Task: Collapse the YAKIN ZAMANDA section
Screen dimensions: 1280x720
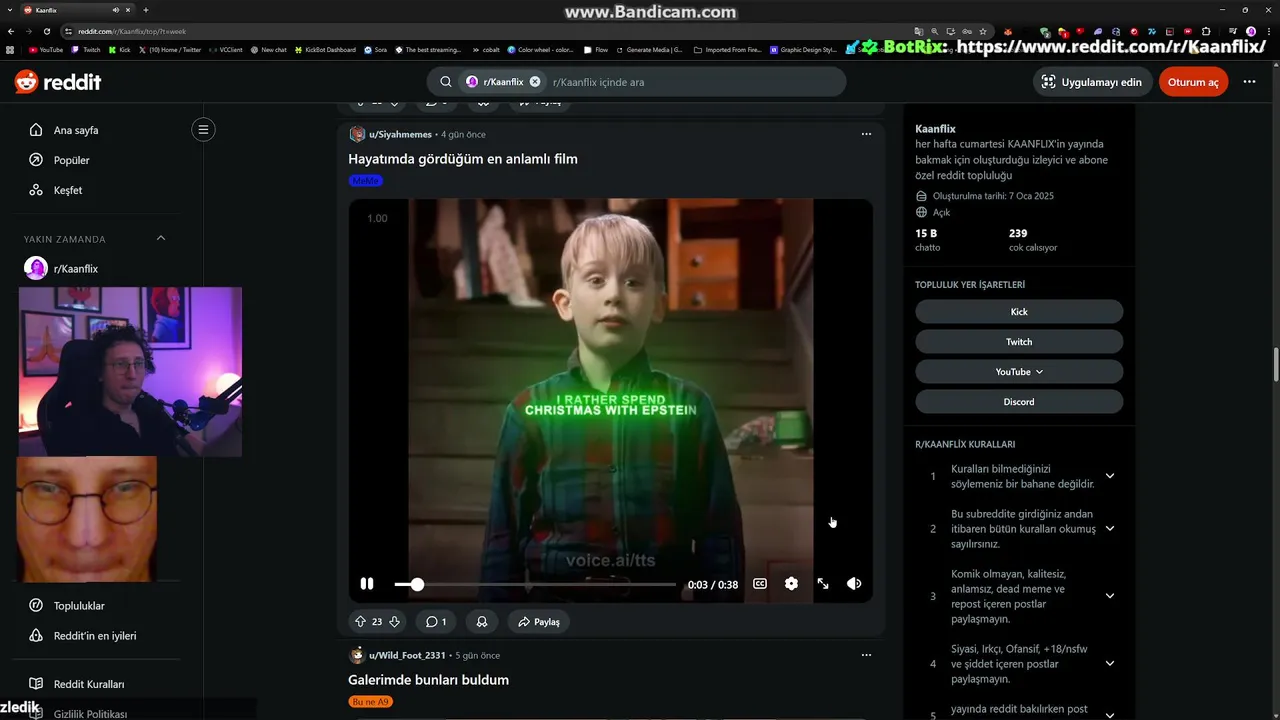Action: click(x=161, y=238)
